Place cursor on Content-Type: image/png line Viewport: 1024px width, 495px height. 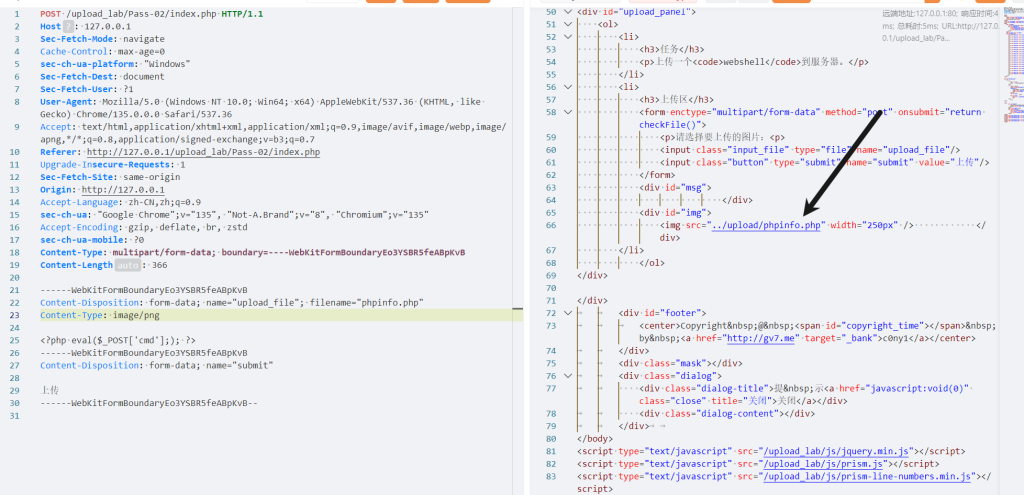(x=99, y=315)
